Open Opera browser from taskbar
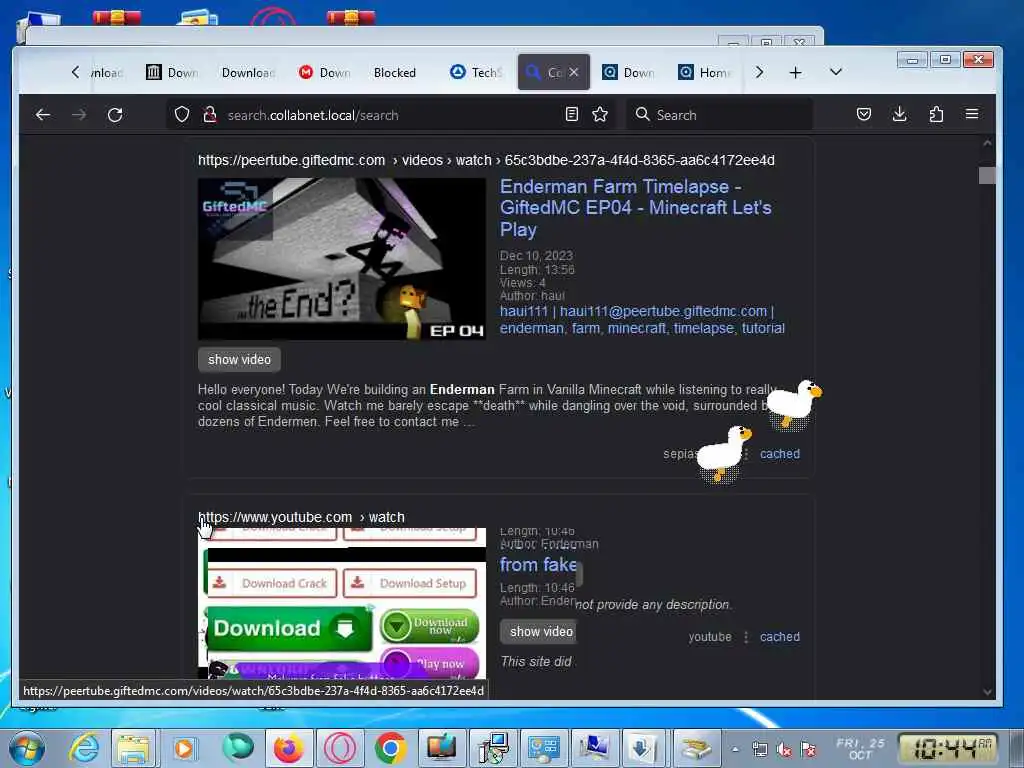This screenshot has height=768, width=1024. [x=340, y=748]
